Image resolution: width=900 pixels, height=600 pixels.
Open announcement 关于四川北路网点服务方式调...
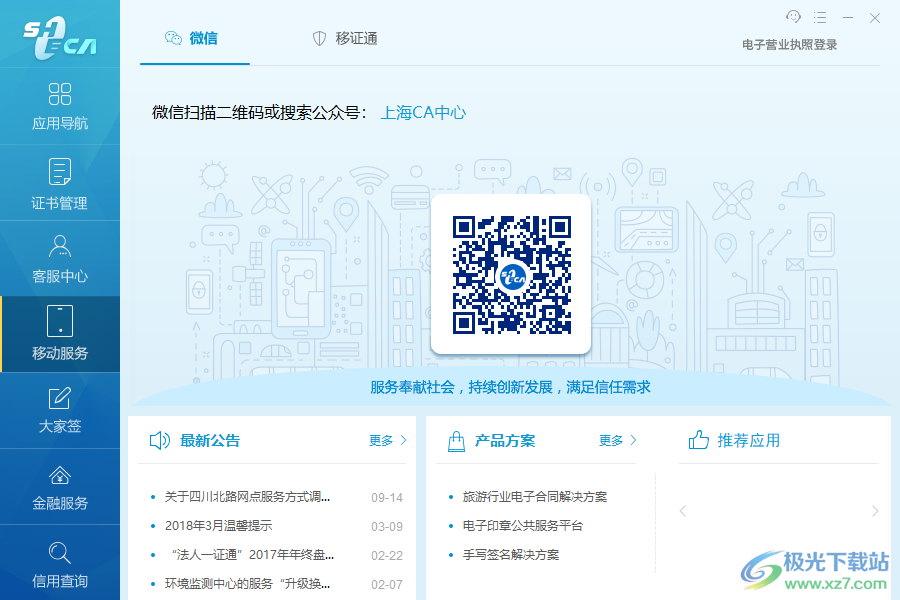[x=247, y=497]
